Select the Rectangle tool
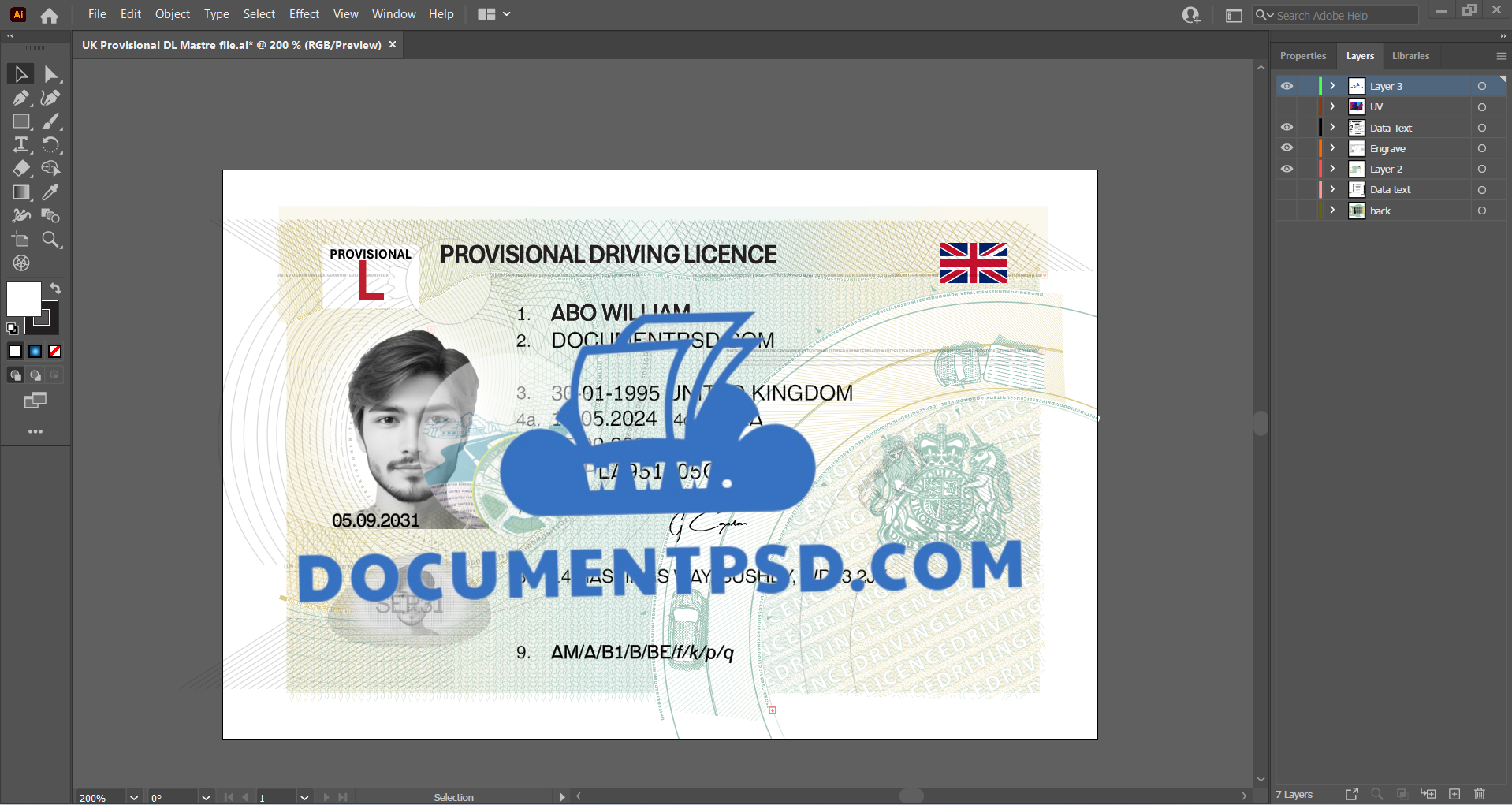 pyautogui.click(x=21, y=121)
